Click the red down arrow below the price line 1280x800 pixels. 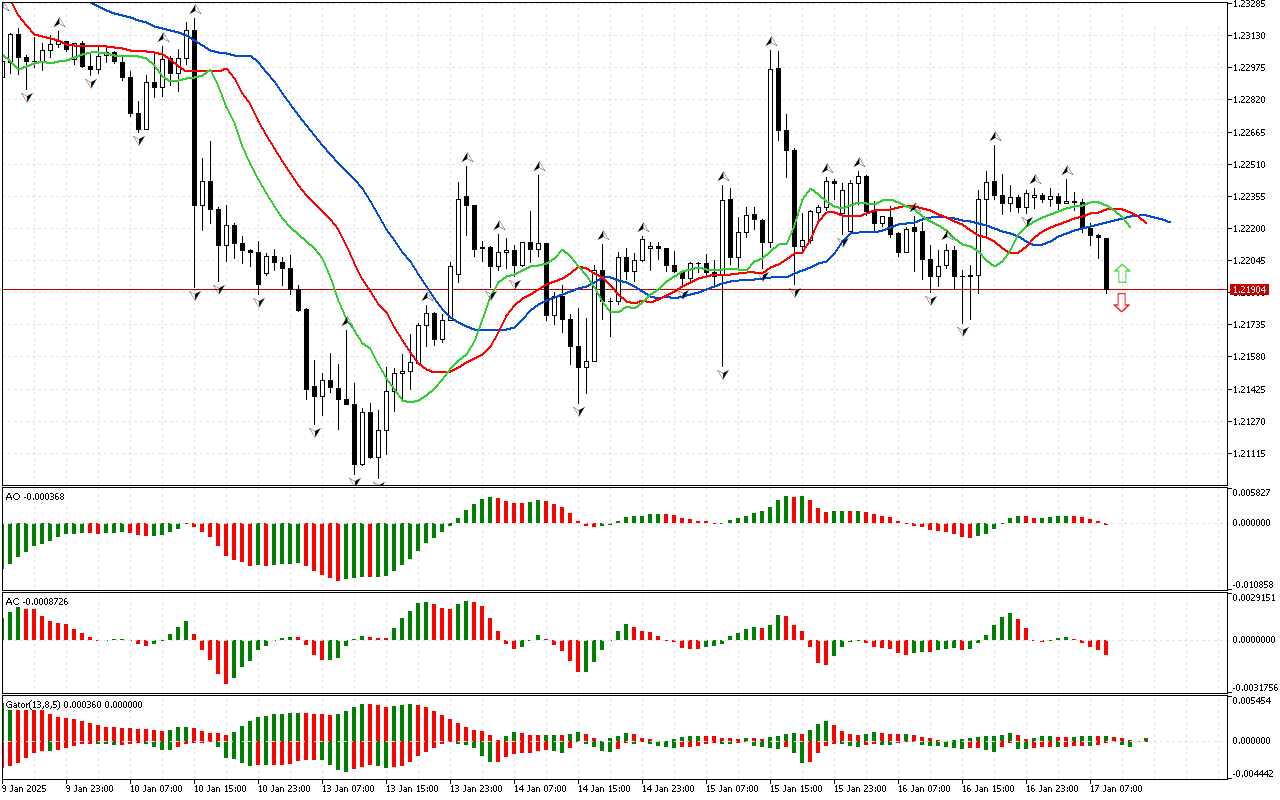(1122, 303)
